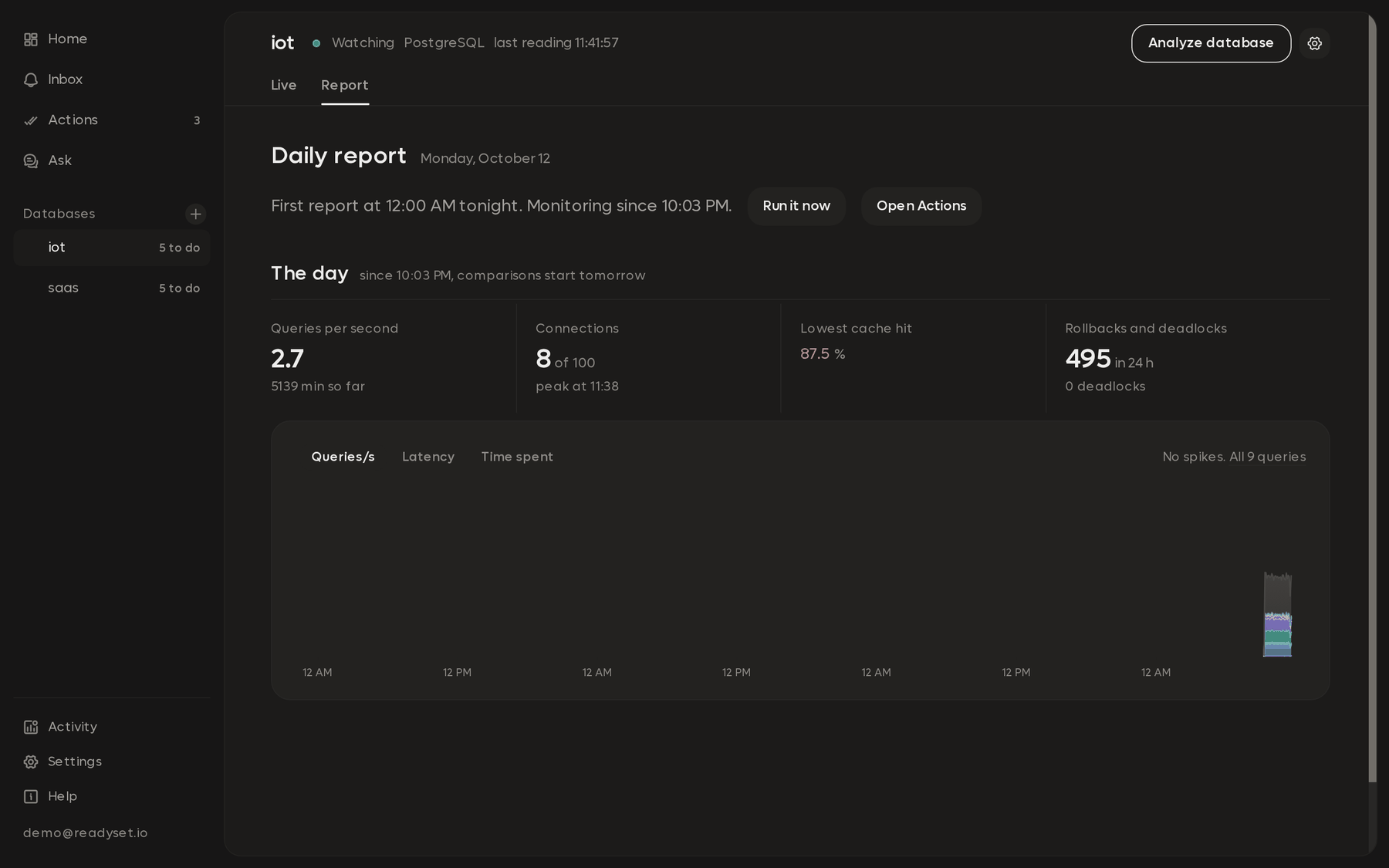Click the Settings gear icon in the sidebar
The width and height of the screenshot is (1389, 868).
click(x=31, y=762)
